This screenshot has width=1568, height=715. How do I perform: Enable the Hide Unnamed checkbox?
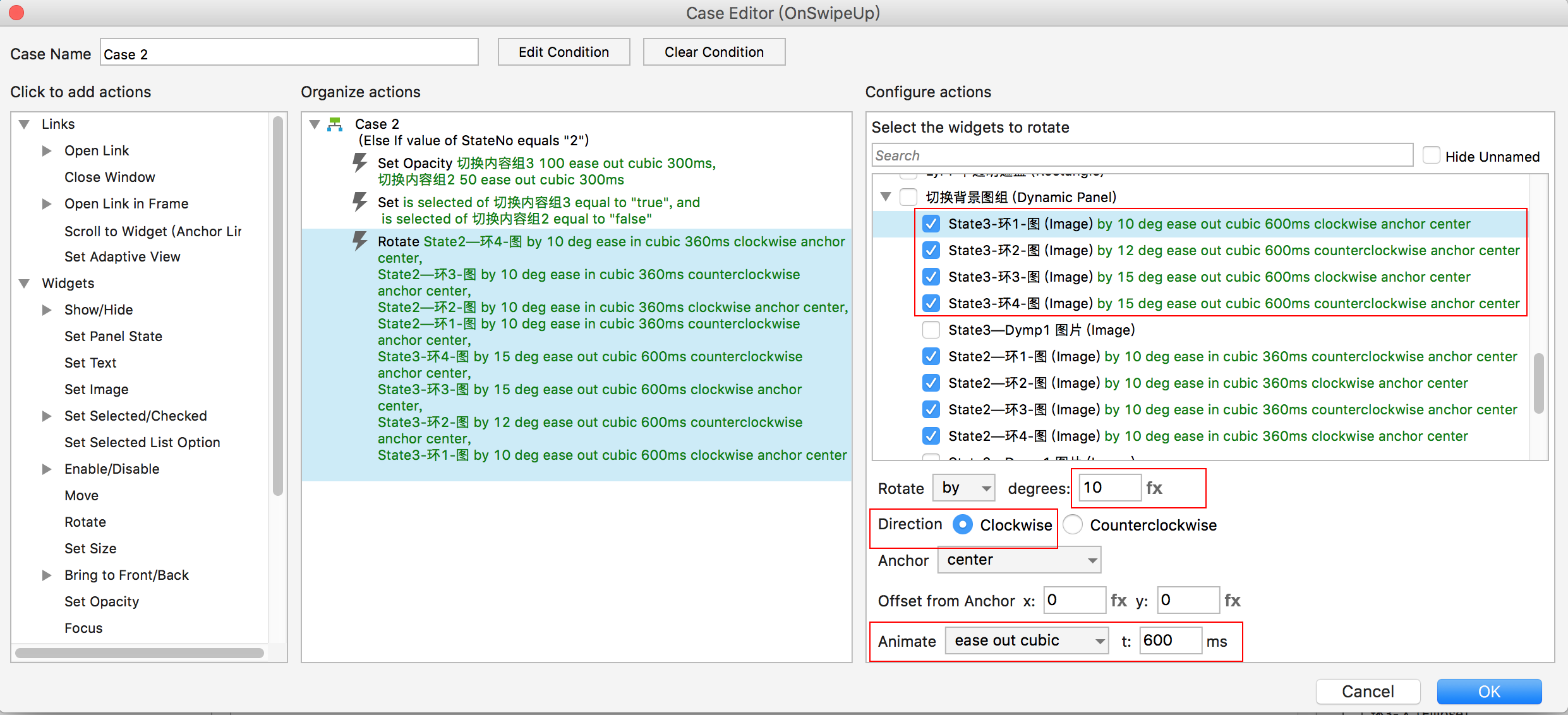click(x=1431, y=156)
